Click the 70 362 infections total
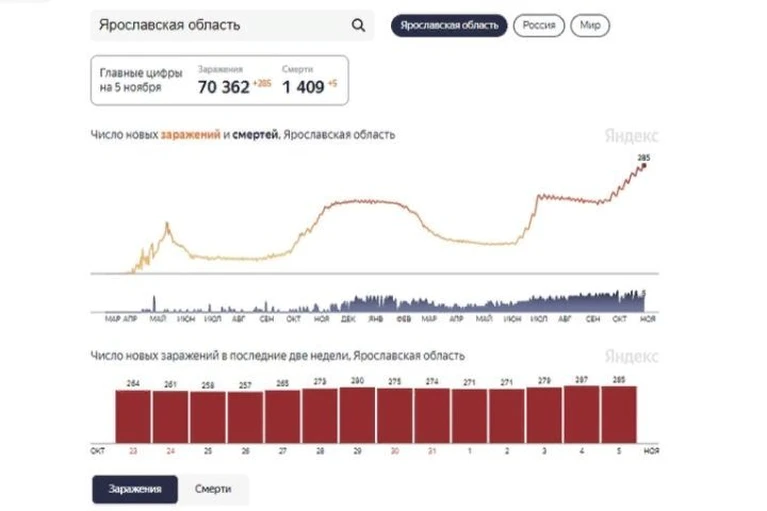This screenshot has height=511, width=767. [x=224, y=88]
